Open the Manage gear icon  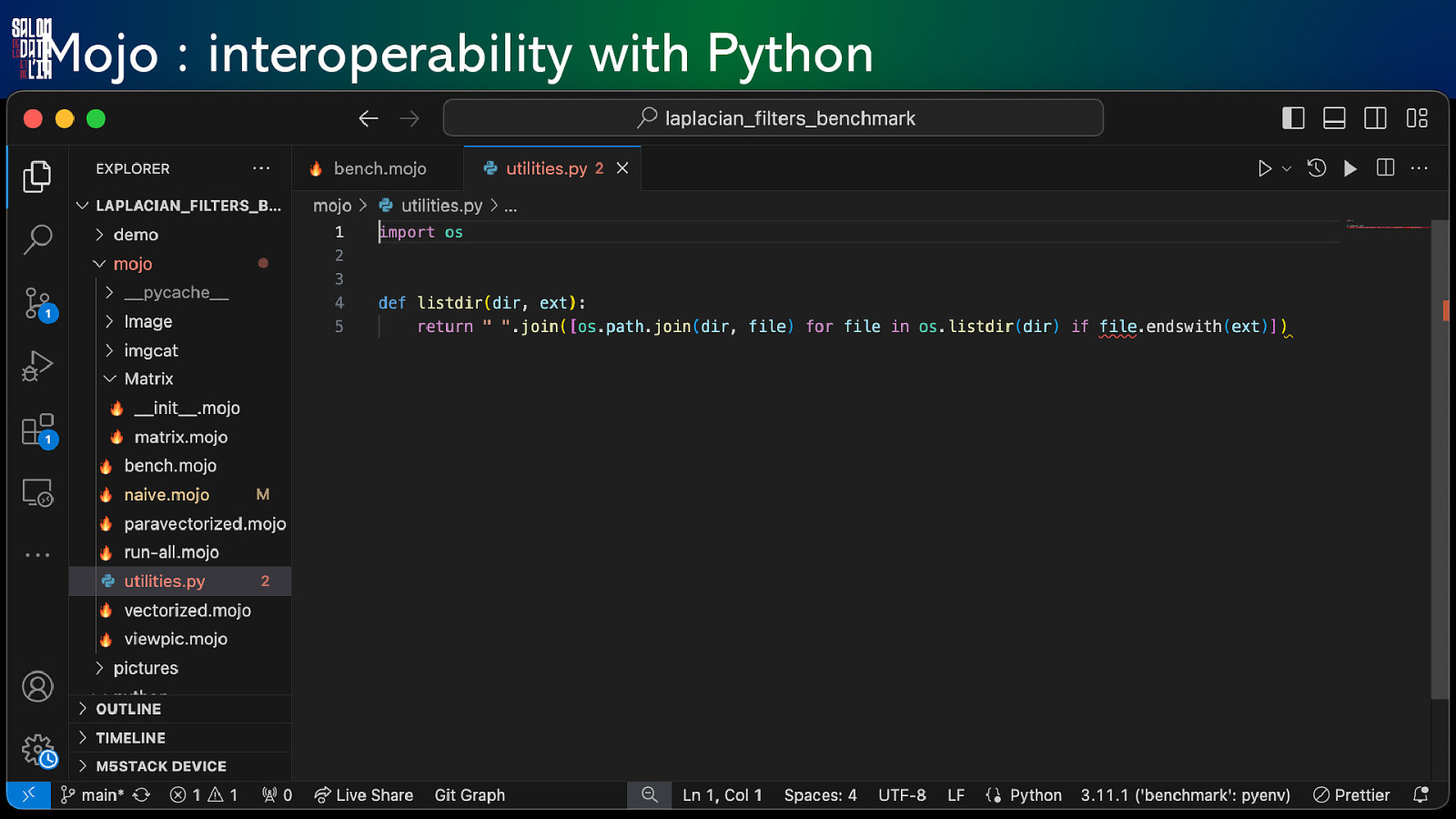39,751
